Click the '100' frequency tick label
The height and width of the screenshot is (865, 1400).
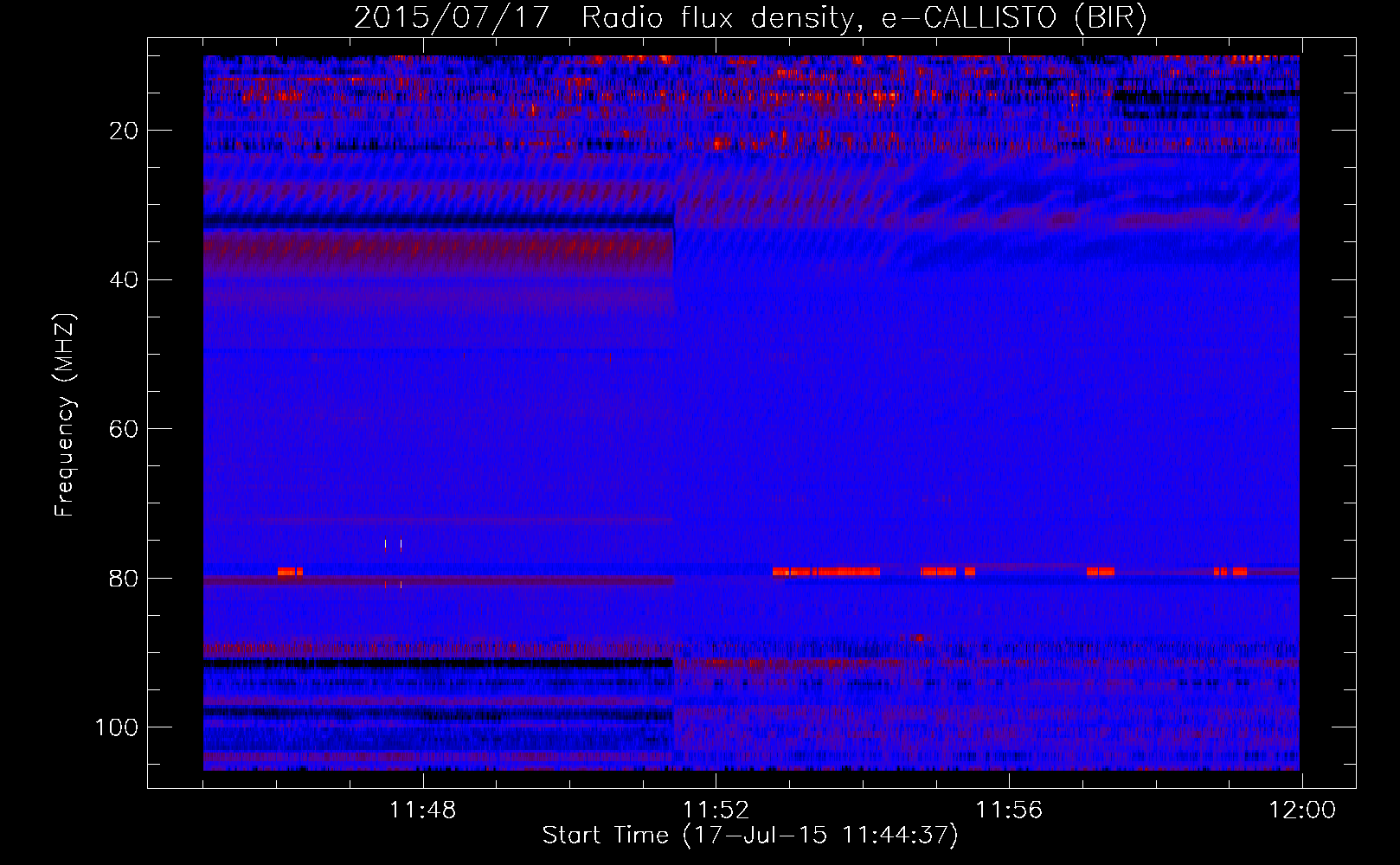click(117, 727)
